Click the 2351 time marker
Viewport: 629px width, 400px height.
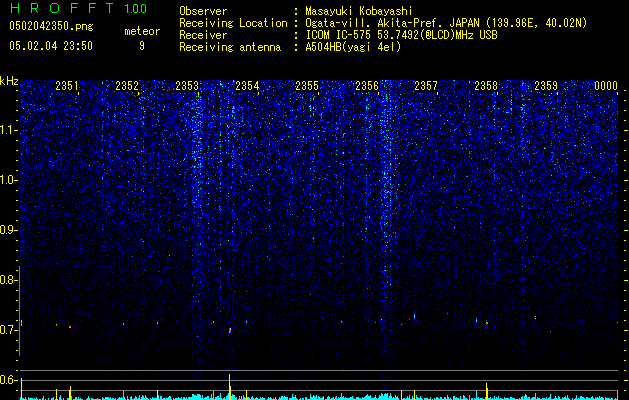point(67,86)
